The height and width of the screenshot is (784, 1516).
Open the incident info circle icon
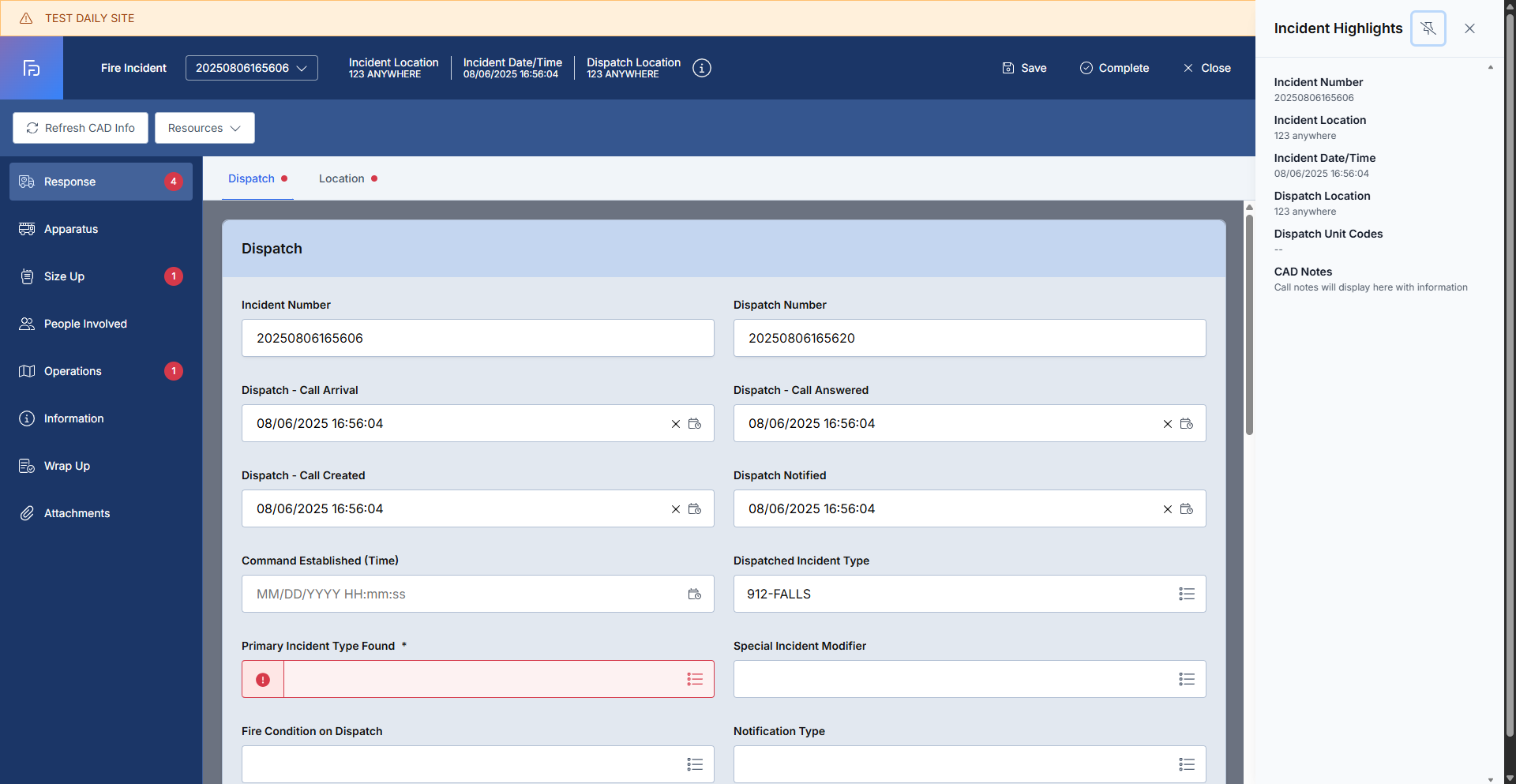702,68
